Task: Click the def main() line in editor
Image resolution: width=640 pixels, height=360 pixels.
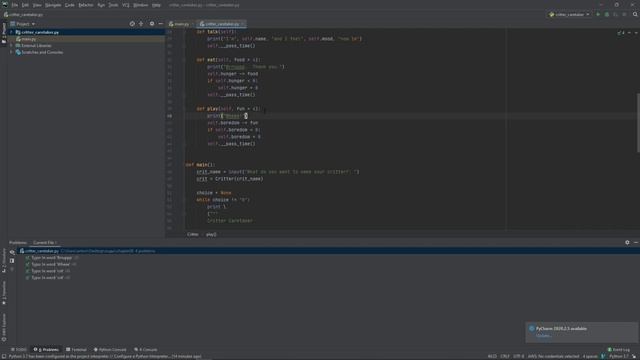Action: [200, 165]
